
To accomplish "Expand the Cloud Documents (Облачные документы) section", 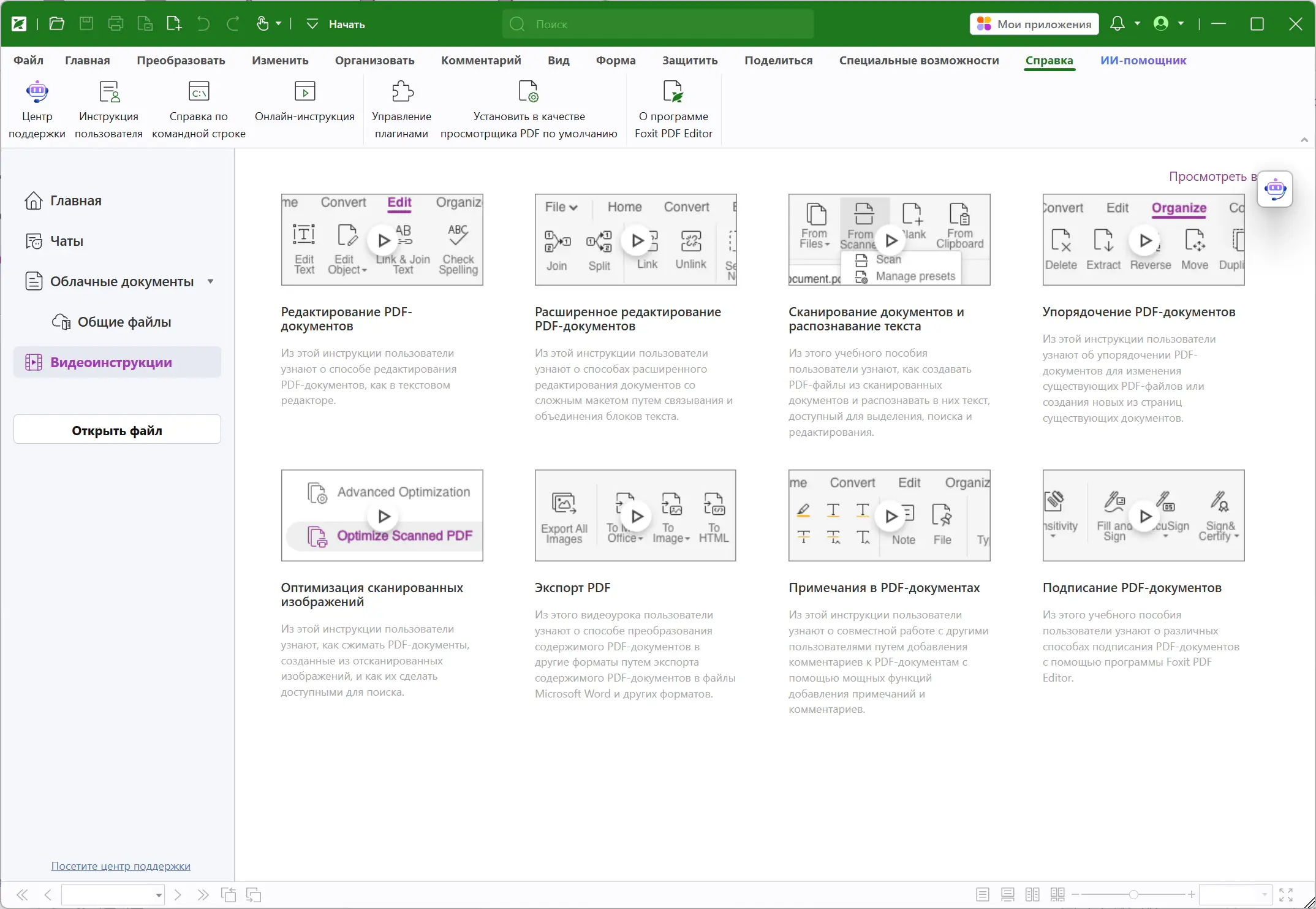I will click(210, 281).
